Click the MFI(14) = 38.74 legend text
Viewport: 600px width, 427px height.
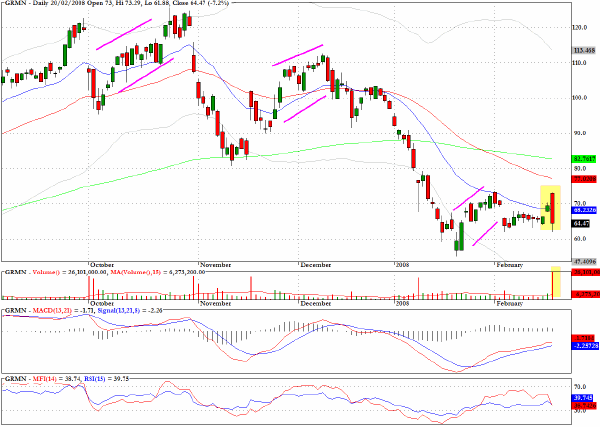[57, 379]
